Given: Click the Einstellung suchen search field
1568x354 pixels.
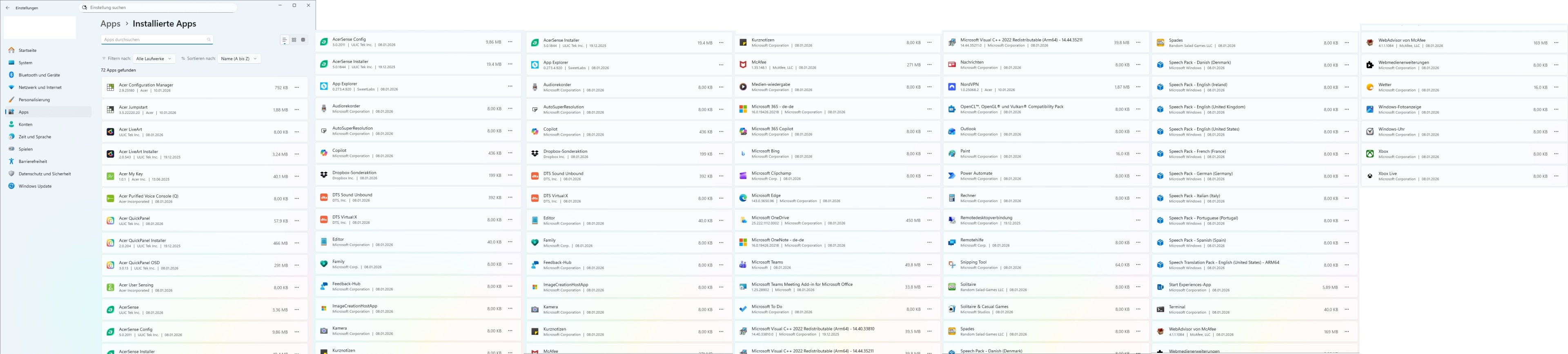Looking at the screenshot, I should [158, 8].
